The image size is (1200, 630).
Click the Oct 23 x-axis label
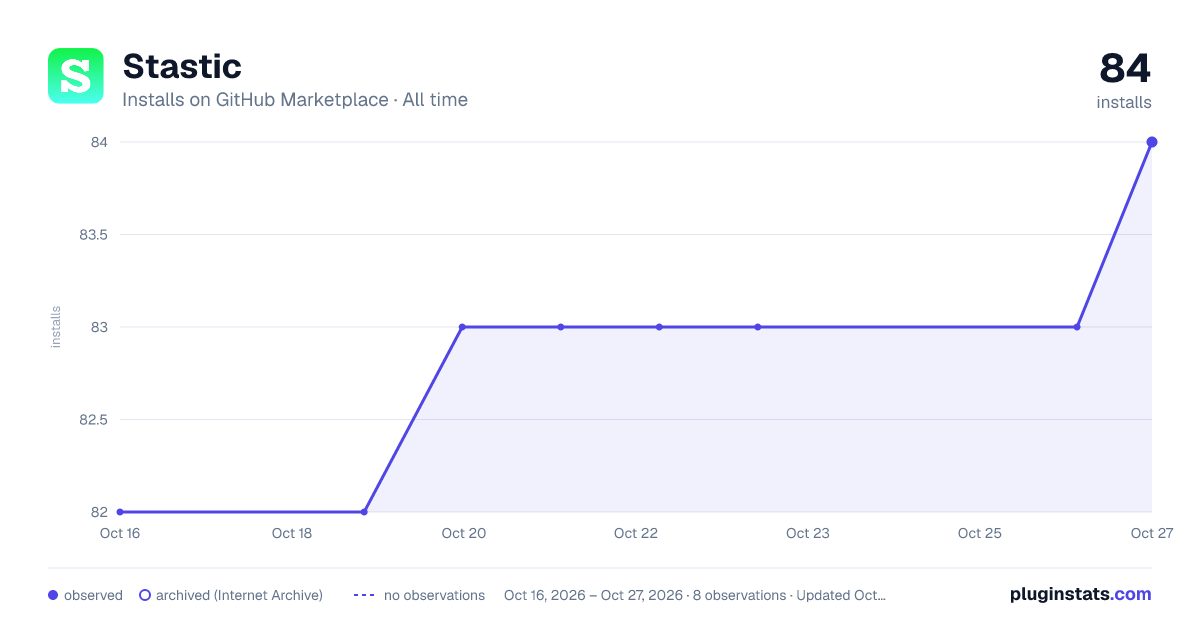tap(808, 533)
